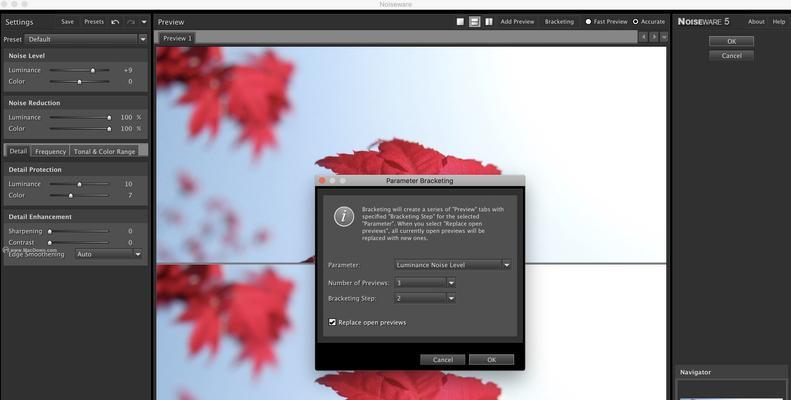
Task: Adjust the Contrast slider handle
Action: (x=49, y=243)
